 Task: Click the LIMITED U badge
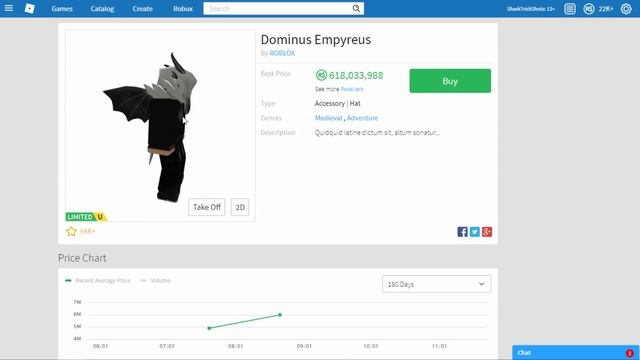click(86, 217)
